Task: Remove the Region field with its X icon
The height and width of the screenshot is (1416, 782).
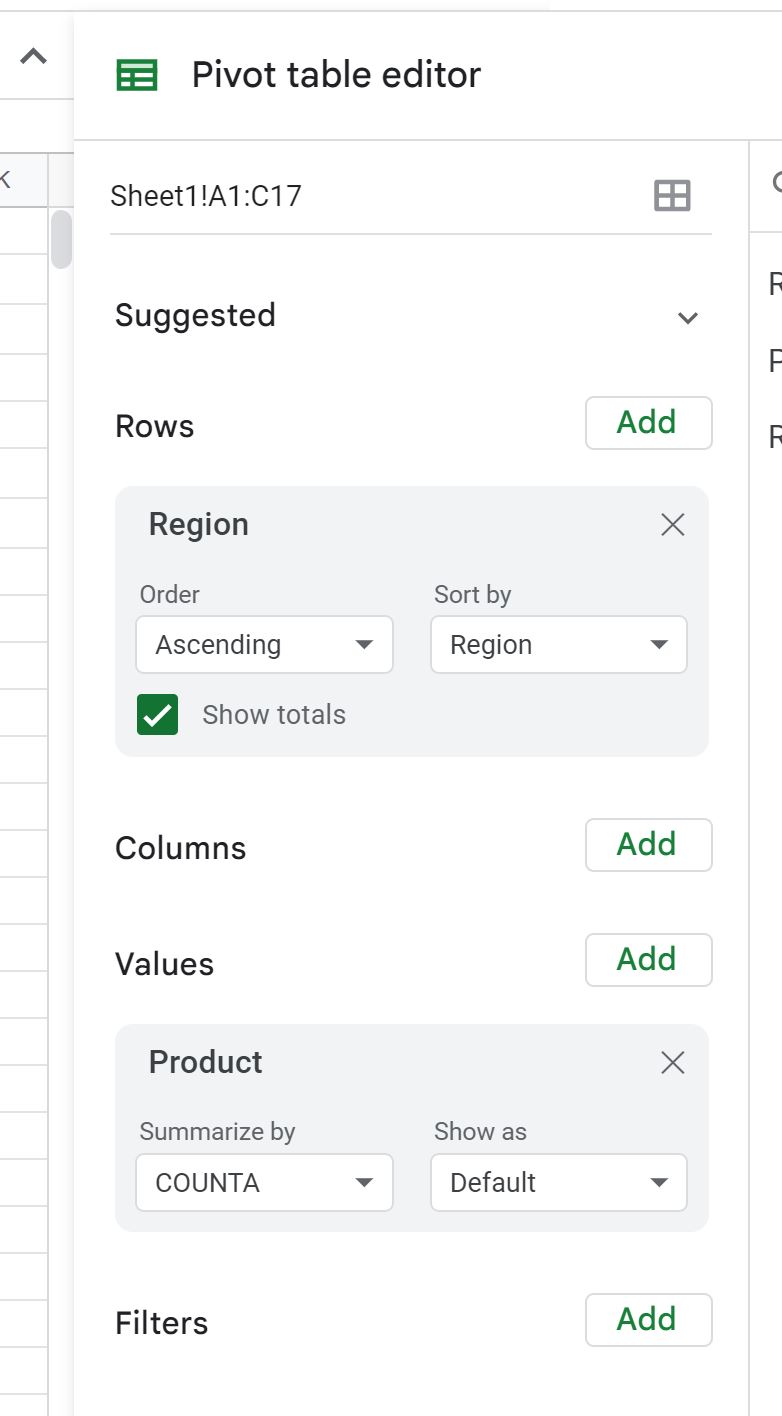Action: 671,524
